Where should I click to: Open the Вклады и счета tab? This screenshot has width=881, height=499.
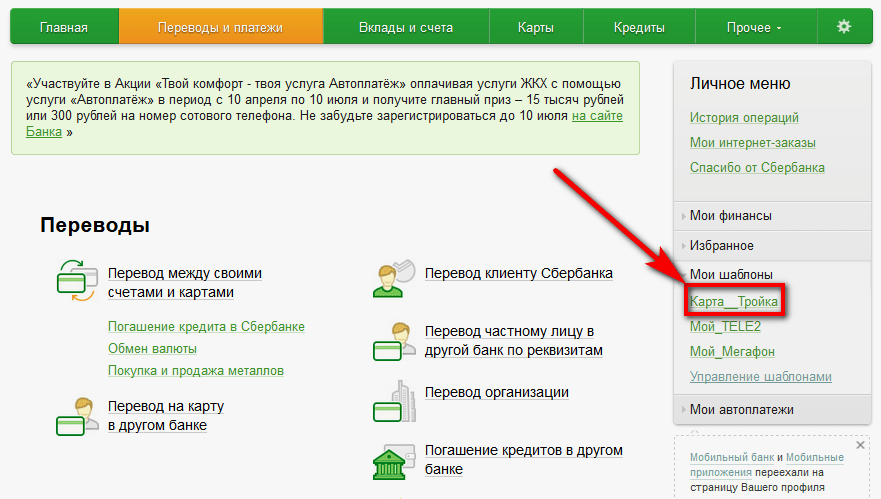[x=405, y=27]
